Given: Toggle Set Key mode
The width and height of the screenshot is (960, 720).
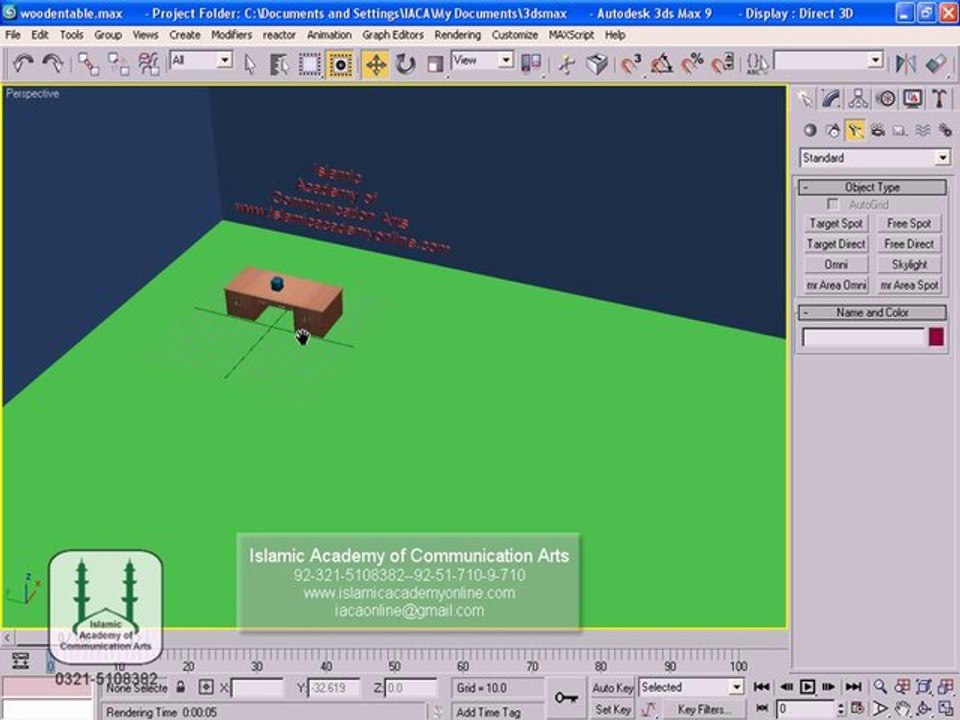Looking at the screenshot, I should tap(612, 710).
